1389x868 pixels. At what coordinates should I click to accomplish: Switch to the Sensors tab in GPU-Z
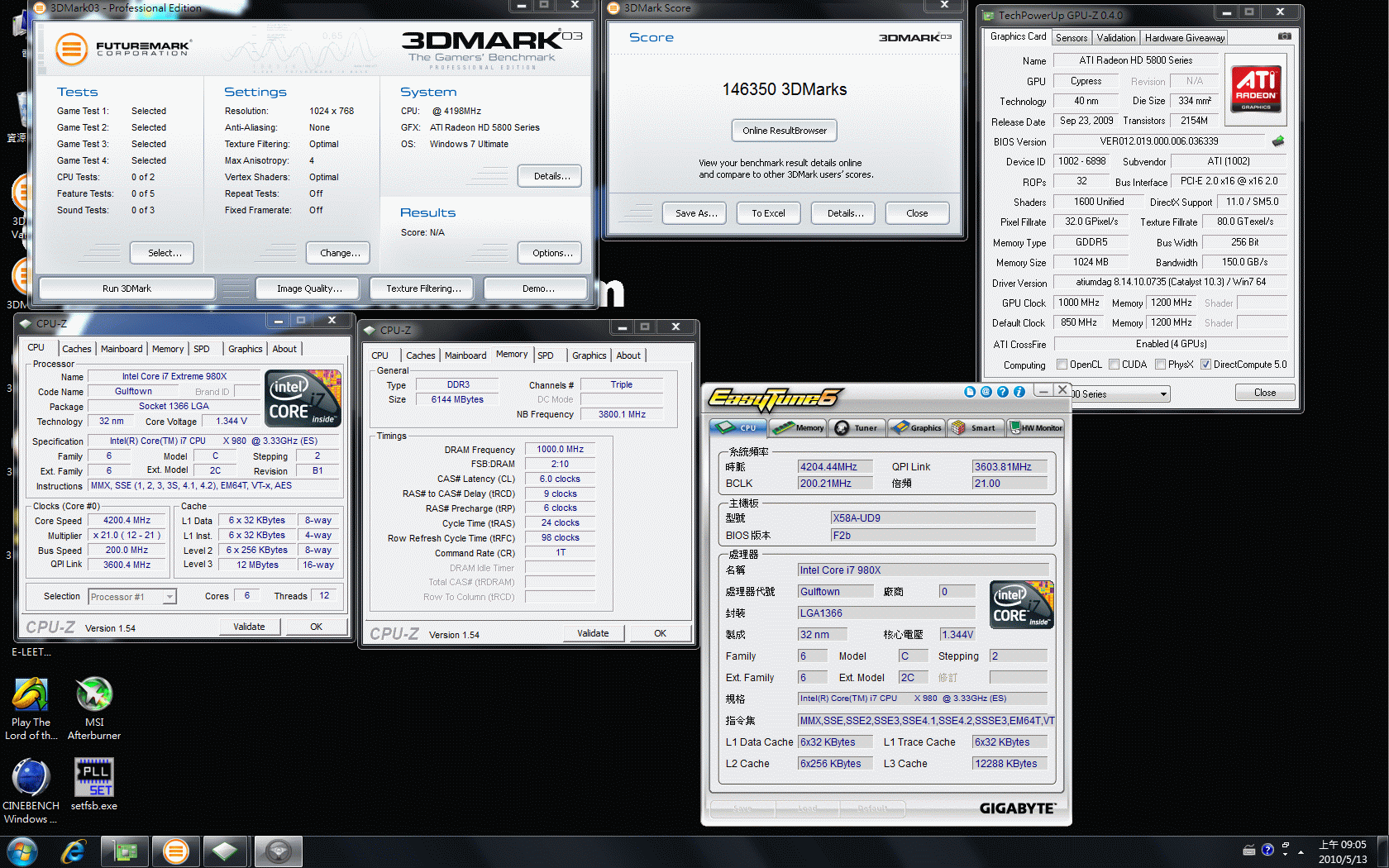click(1072, 38)
